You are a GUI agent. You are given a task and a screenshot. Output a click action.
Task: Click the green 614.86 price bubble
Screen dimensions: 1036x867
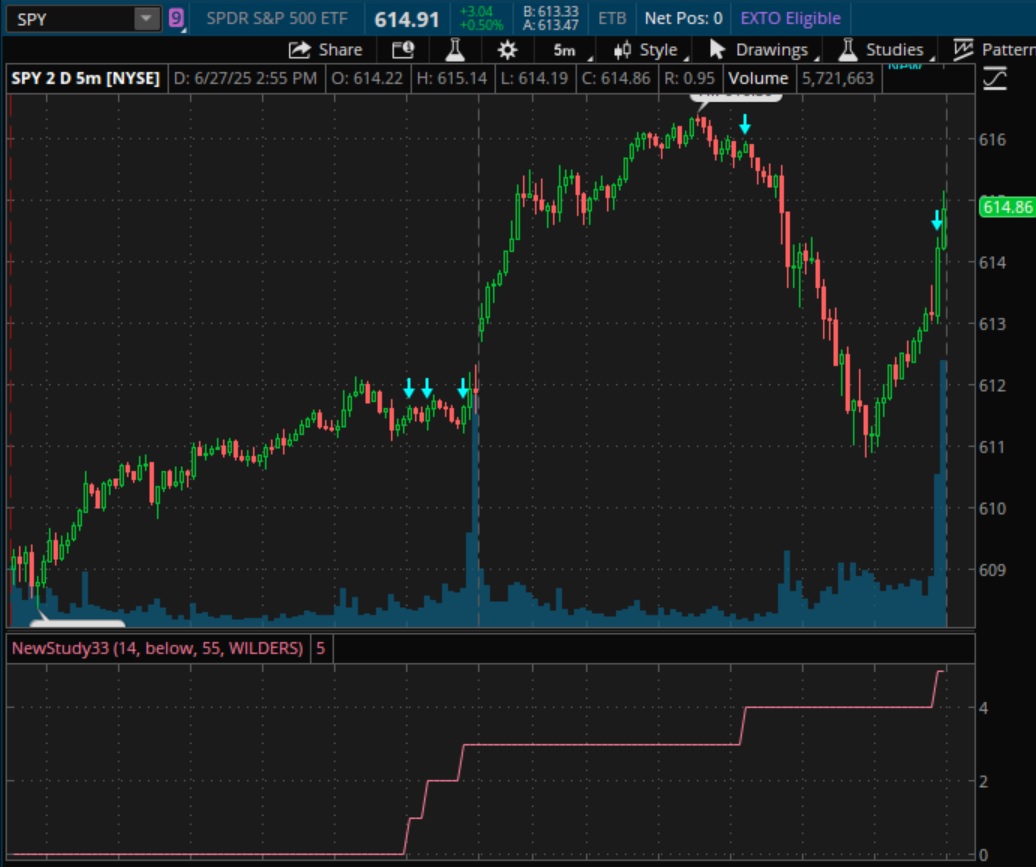click(x=1006, y=207)
